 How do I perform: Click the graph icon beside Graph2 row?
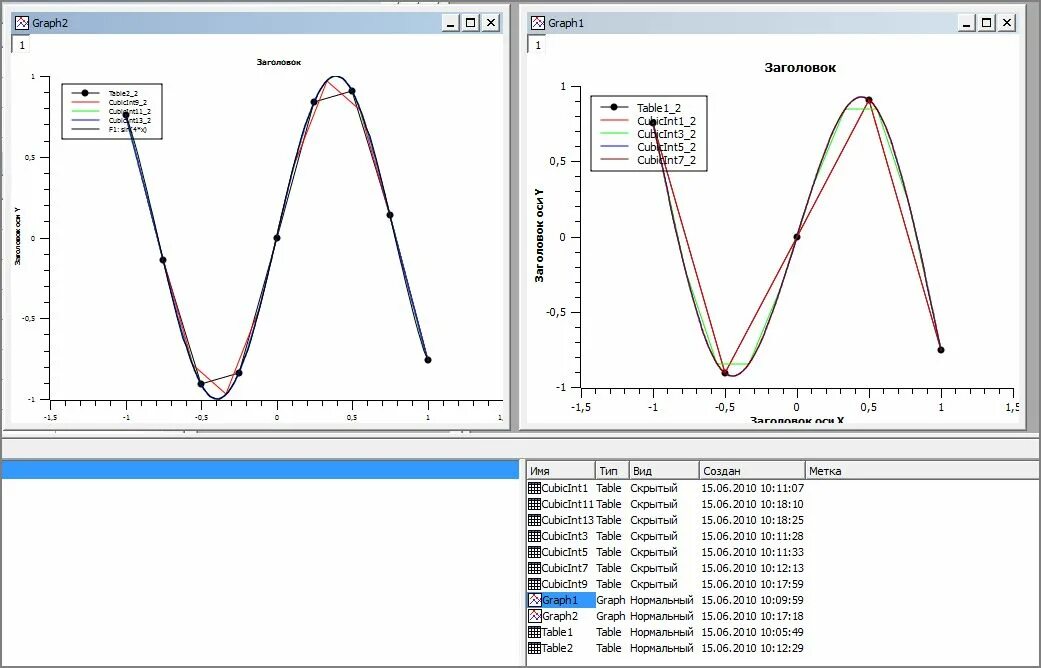point(534,616)
